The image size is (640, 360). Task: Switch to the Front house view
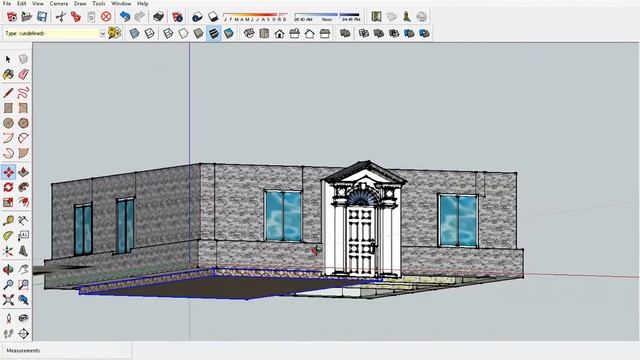coord(279,33)
